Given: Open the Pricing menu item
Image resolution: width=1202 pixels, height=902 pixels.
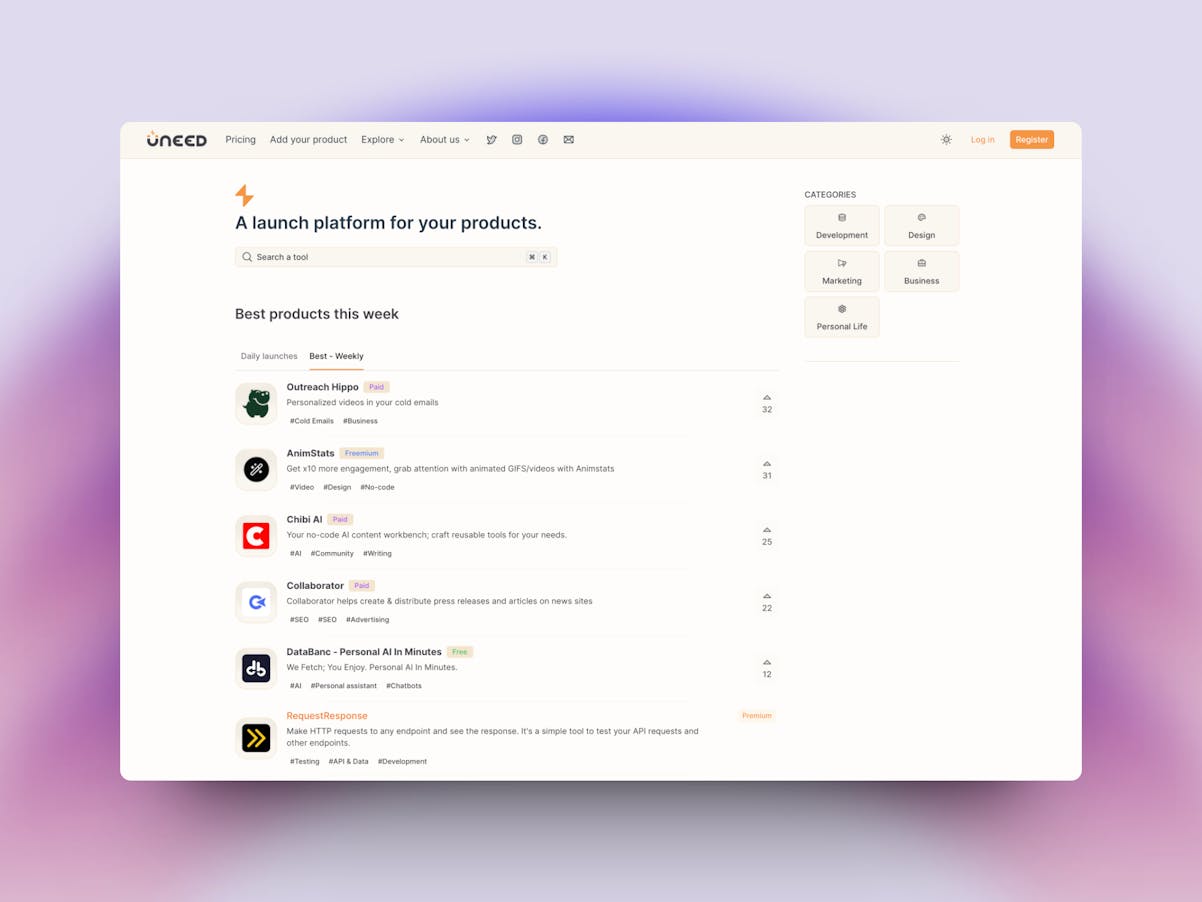Looking at the screenshot, I should [x=241, y=140].
